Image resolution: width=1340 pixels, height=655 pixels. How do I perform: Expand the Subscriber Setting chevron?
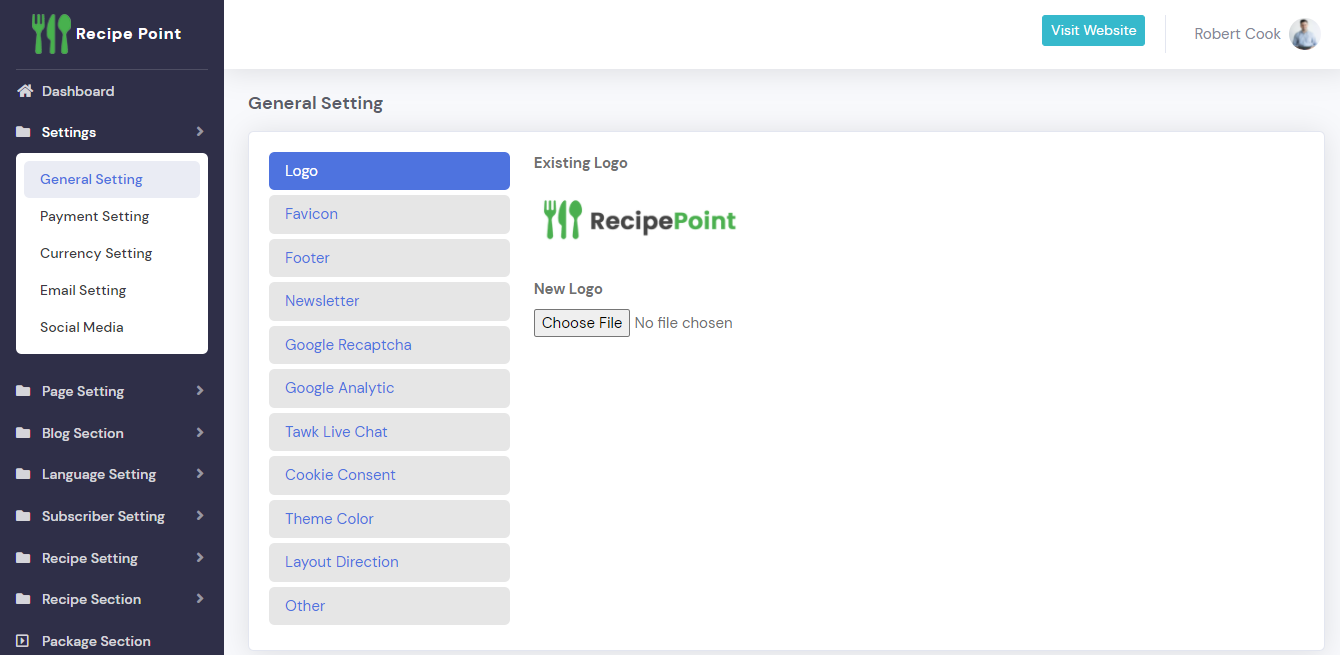click(200, 516)
